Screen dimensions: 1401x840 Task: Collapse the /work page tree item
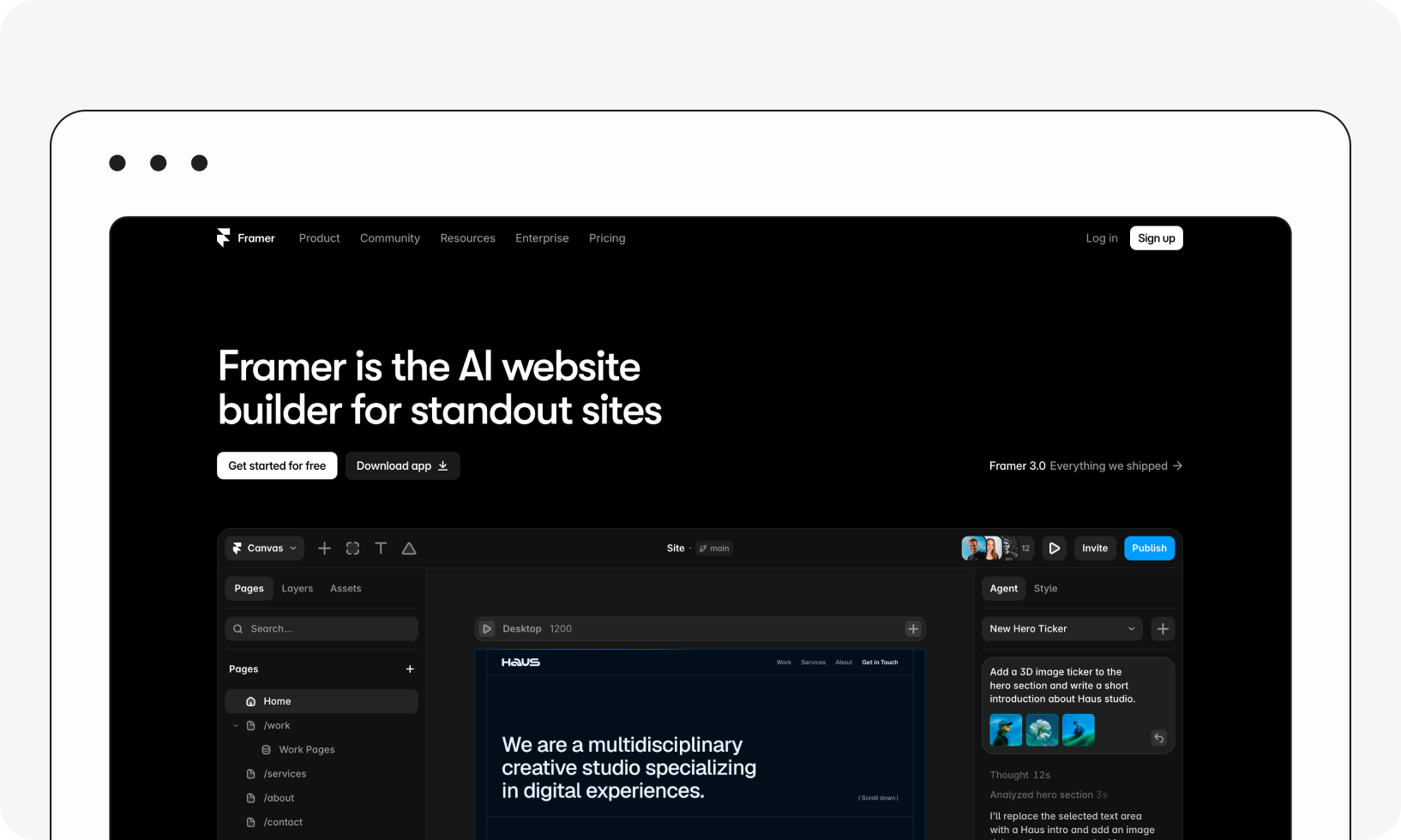click(x=236, y=726)
